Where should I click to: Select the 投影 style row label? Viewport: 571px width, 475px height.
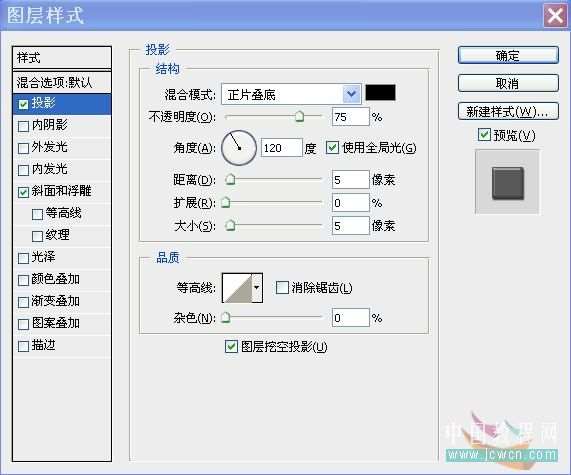pos(44,103)
